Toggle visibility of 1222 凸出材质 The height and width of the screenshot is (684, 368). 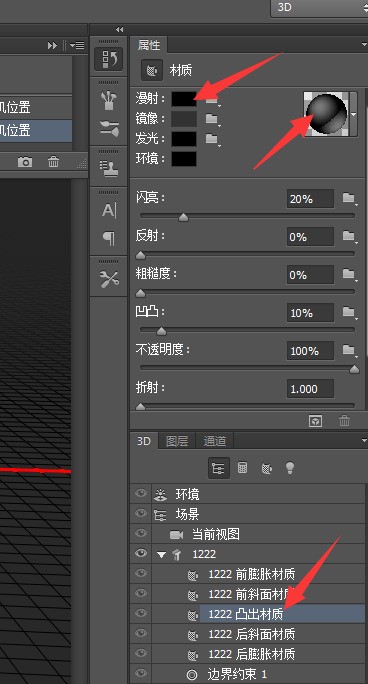pos(141,613)
